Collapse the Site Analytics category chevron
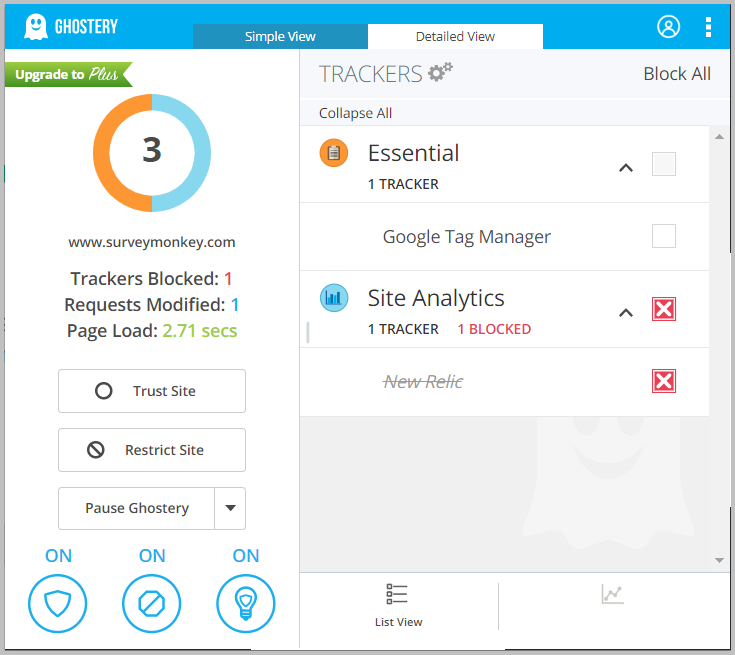The height and width of the screenshot is (655, 735). pos(626,313)
